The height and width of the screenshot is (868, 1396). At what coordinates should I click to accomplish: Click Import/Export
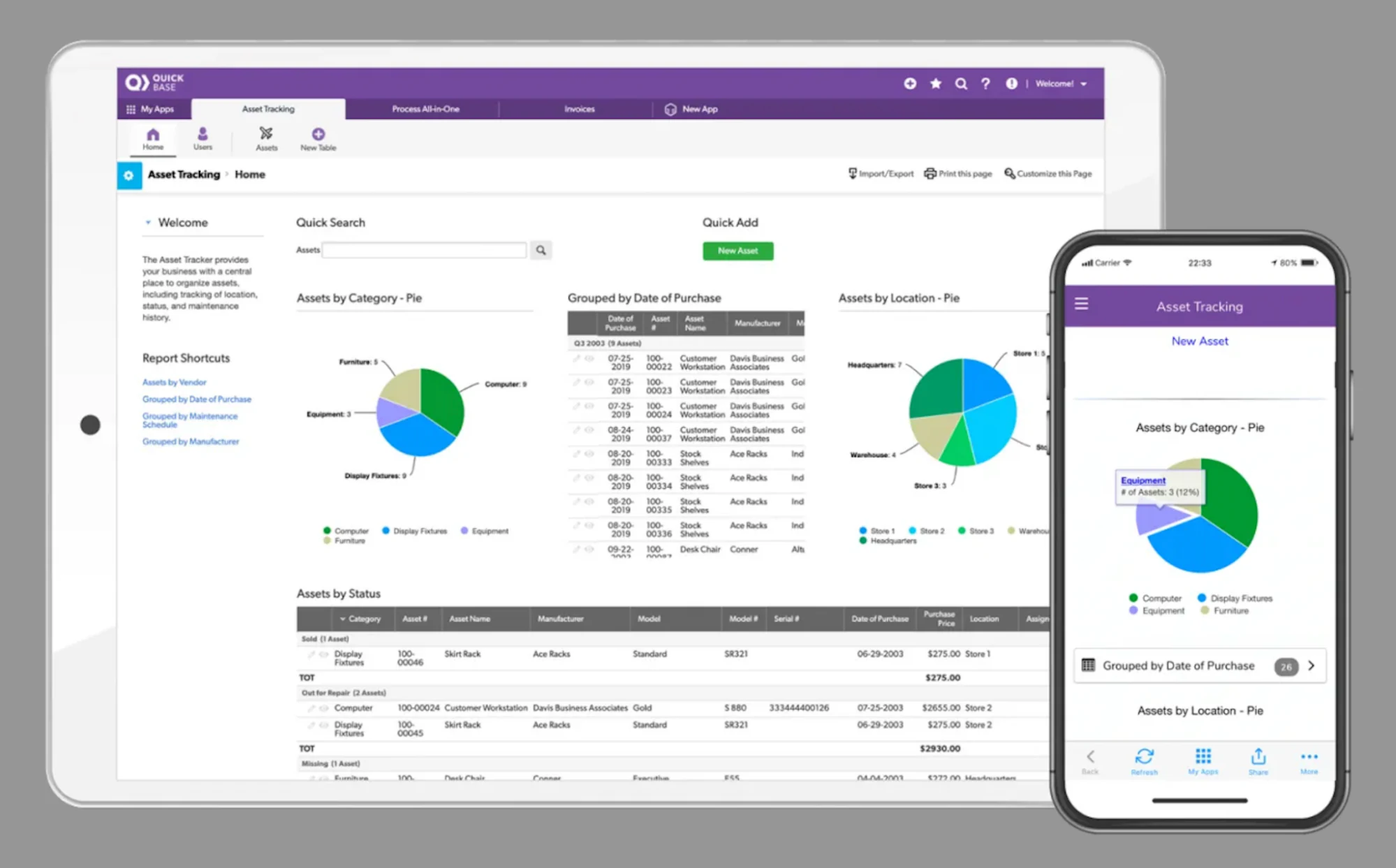coord(881,174)
